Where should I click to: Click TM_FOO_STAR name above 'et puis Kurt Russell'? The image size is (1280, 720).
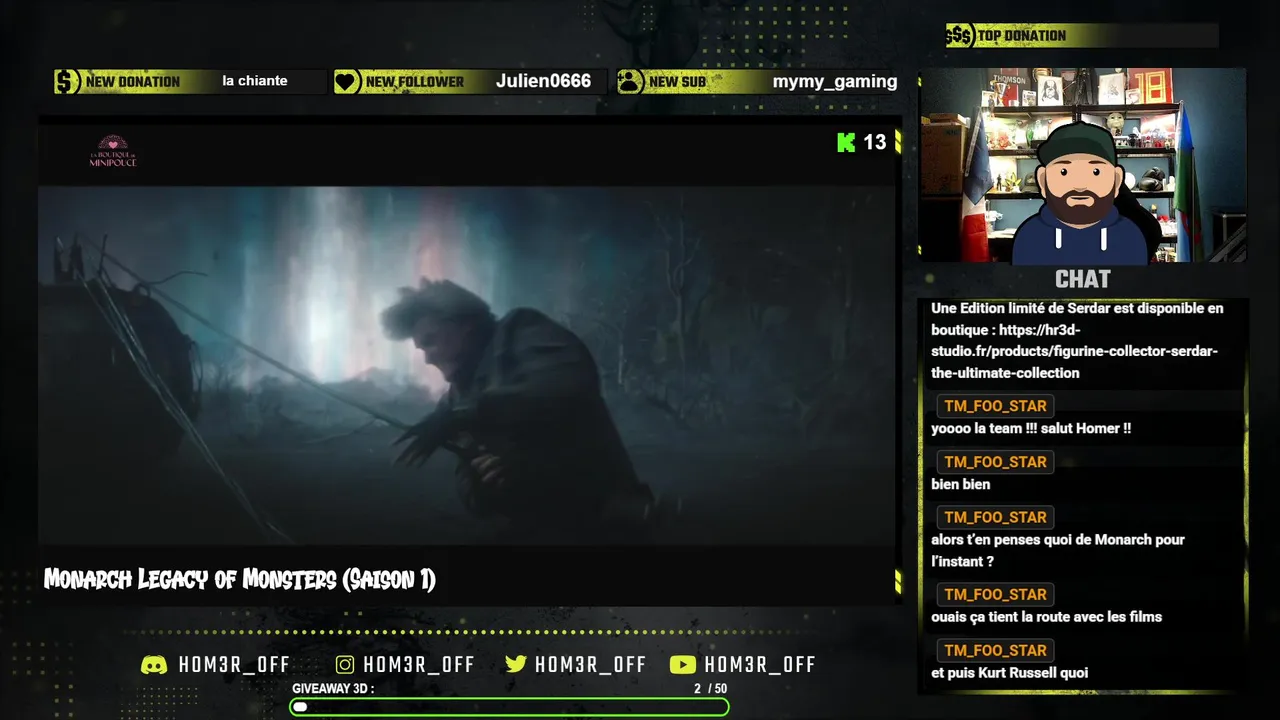pyautogui.click(x=995, y=650)
